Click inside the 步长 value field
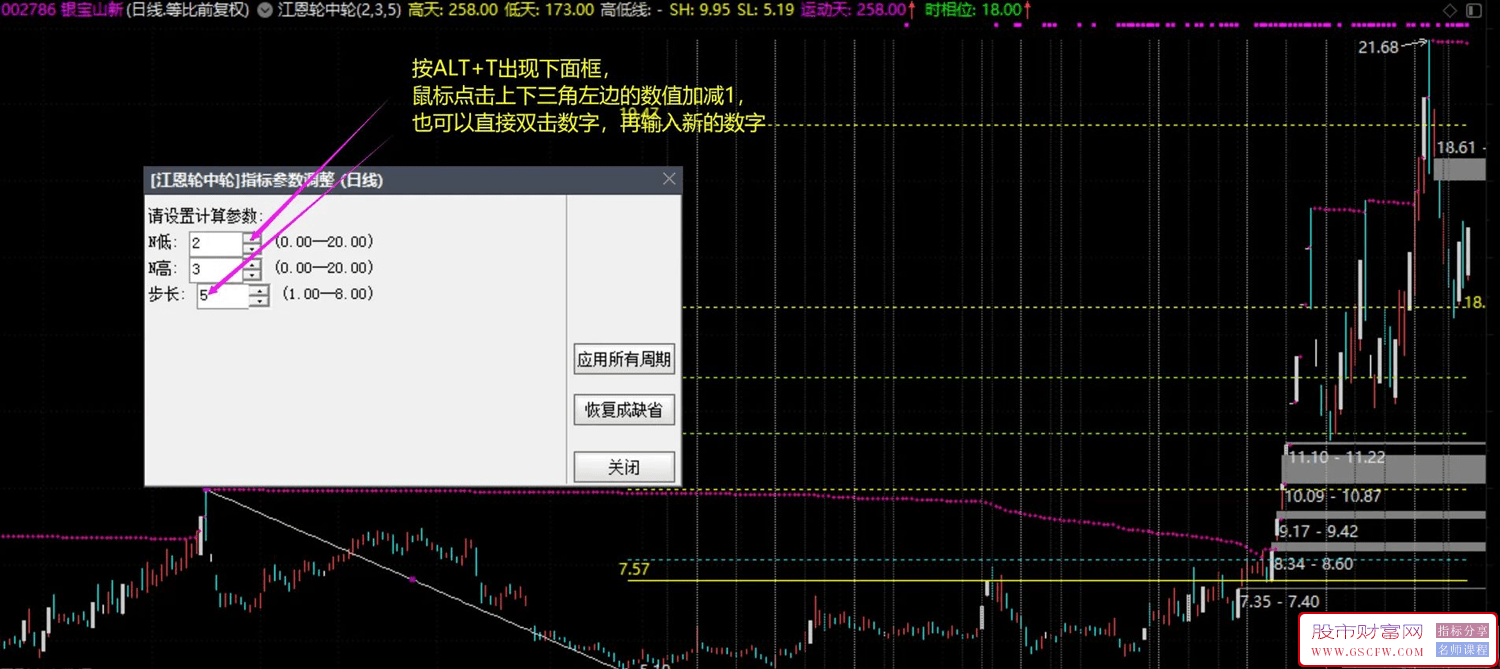Image resolution: width=1500 pixels, height=669 pixels. tap(223, 295)
